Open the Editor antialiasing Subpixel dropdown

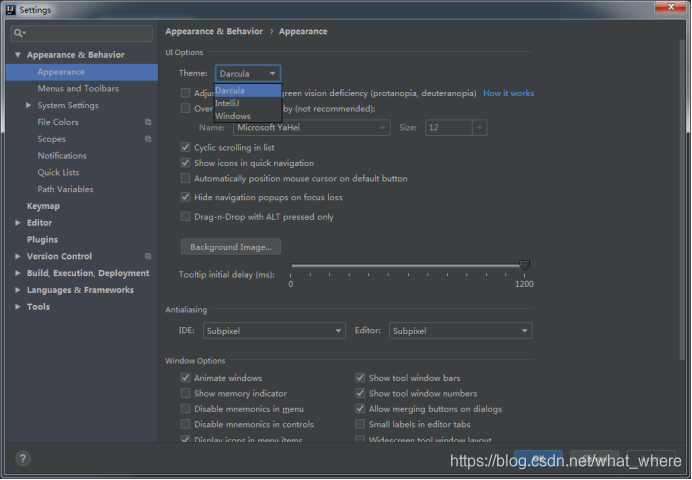coord(460,331)
